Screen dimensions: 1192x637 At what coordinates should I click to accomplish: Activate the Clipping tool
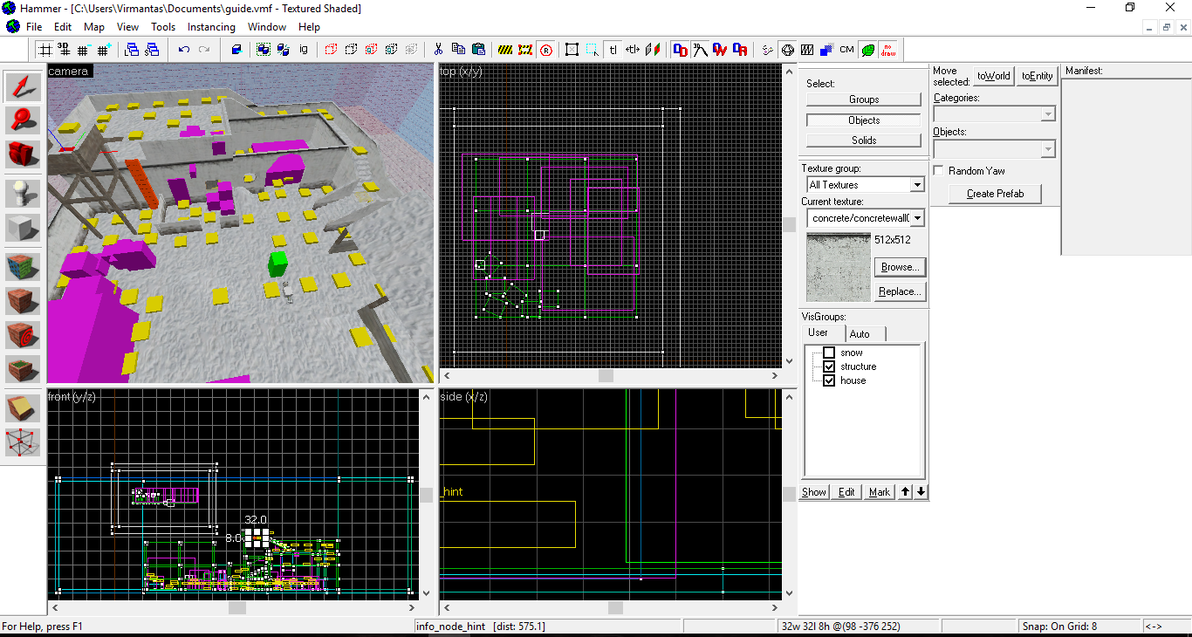point(23,408)
